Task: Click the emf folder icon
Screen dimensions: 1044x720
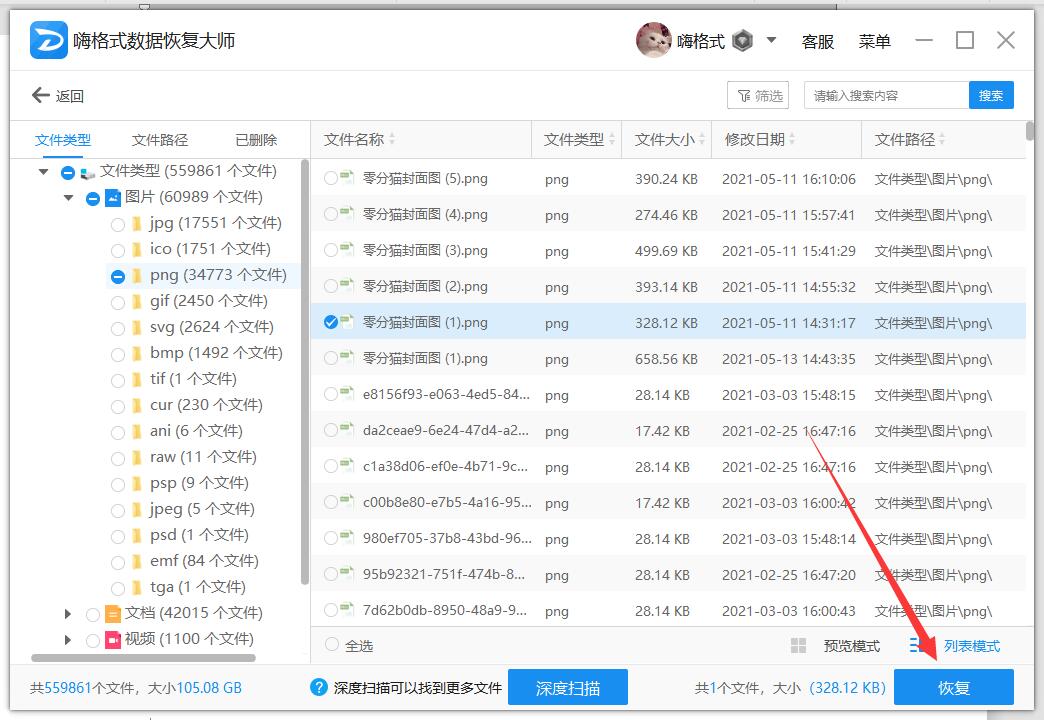Action: point(136,561)
